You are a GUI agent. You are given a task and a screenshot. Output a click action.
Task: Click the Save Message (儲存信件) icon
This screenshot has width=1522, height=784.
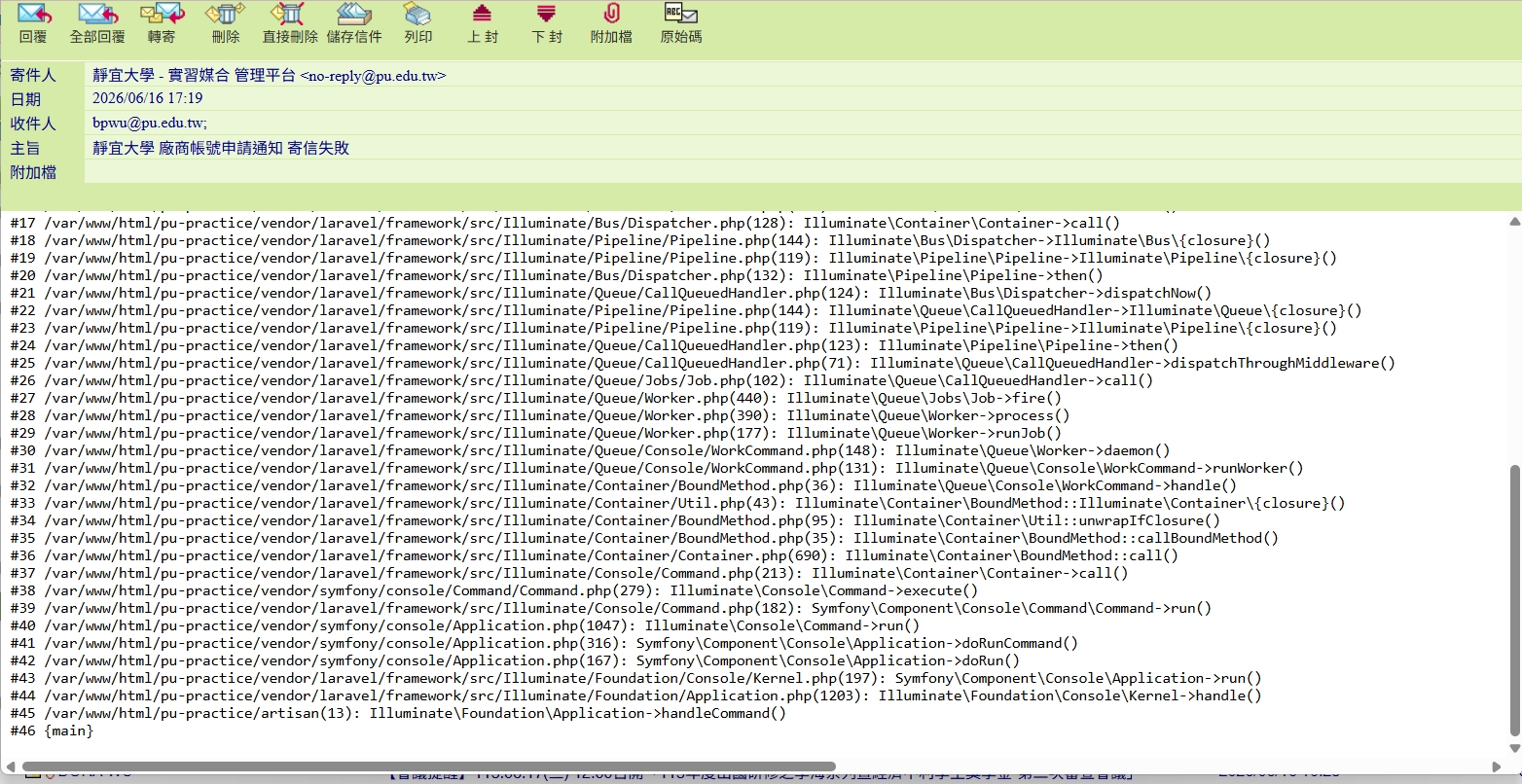(354, 15)
